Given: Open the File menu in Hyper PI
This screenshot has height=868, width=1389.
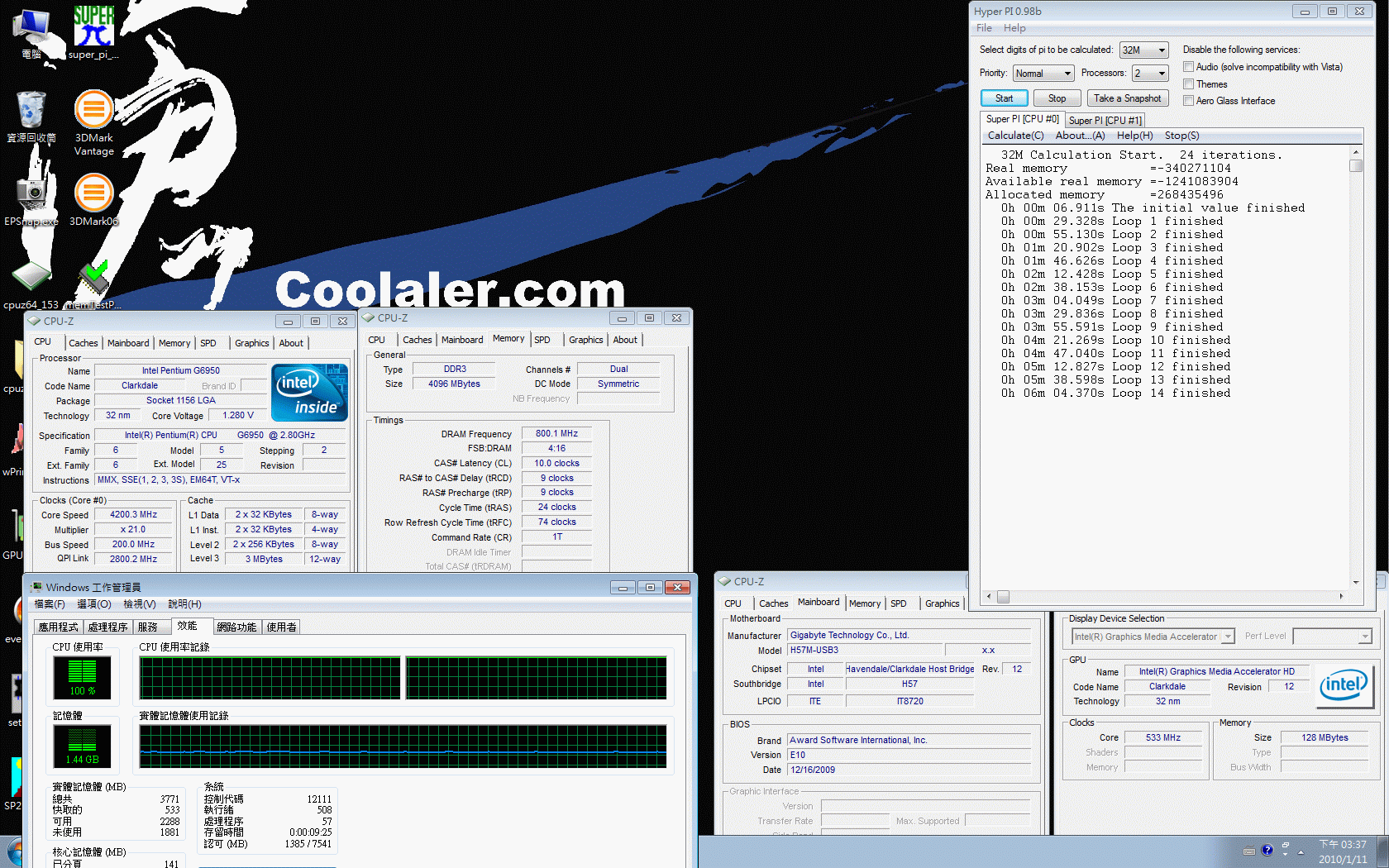Looking at the screenshot, I should 984,28.
